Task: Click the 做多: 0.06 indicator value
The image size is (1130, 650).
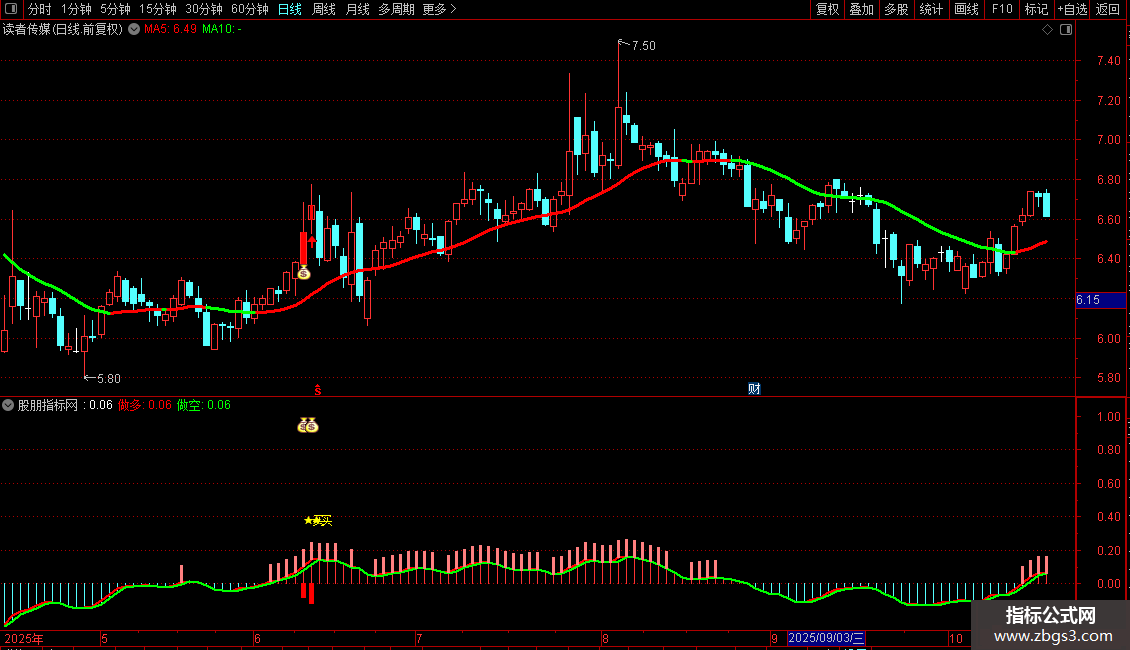Action: 145,405
